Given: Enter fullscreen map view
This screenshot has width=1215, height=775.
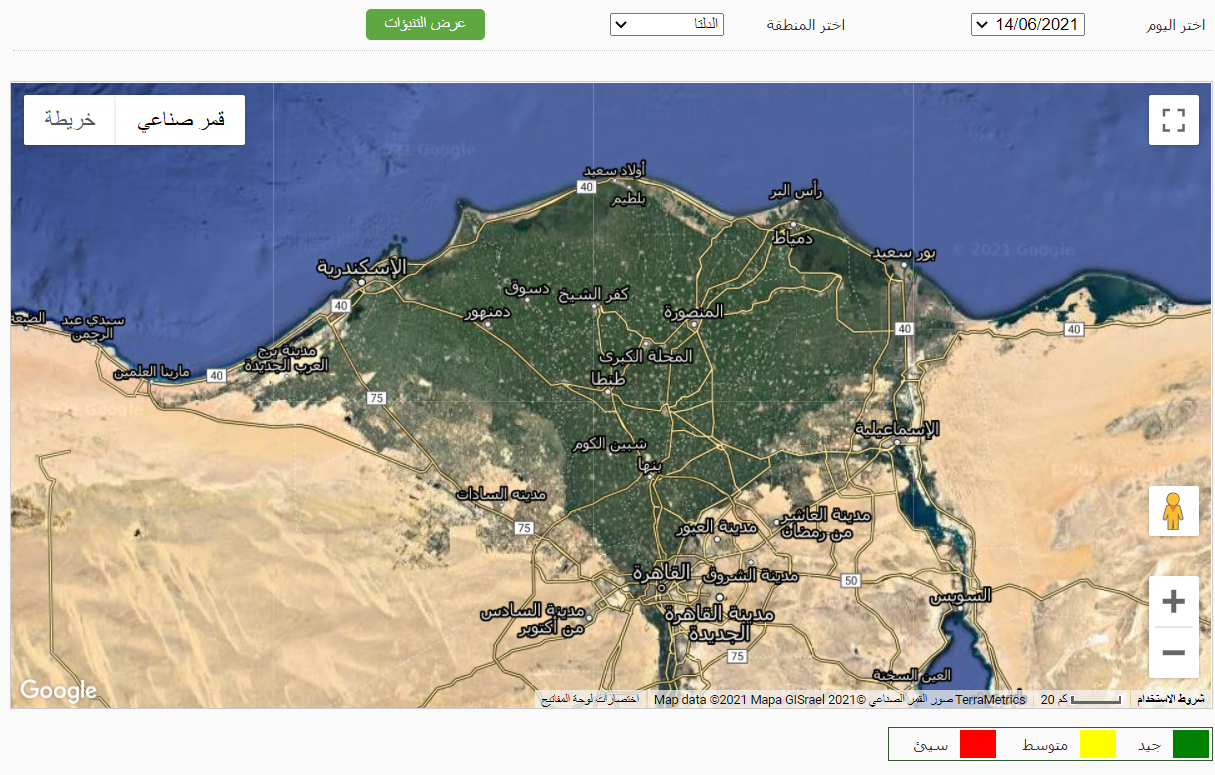Looking at the screenshot, I should tap(1173, 120).
